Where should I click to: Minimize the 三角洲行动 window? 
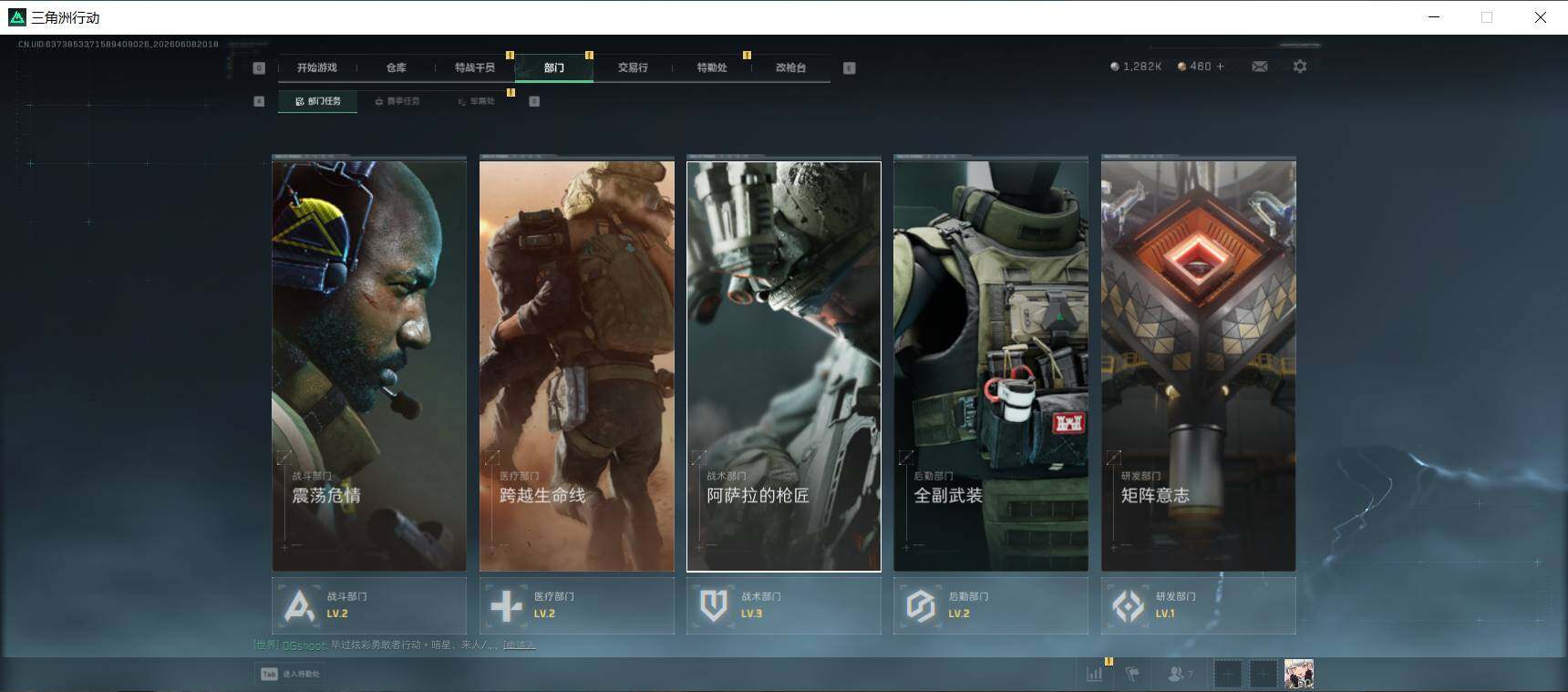[1434, 17]
